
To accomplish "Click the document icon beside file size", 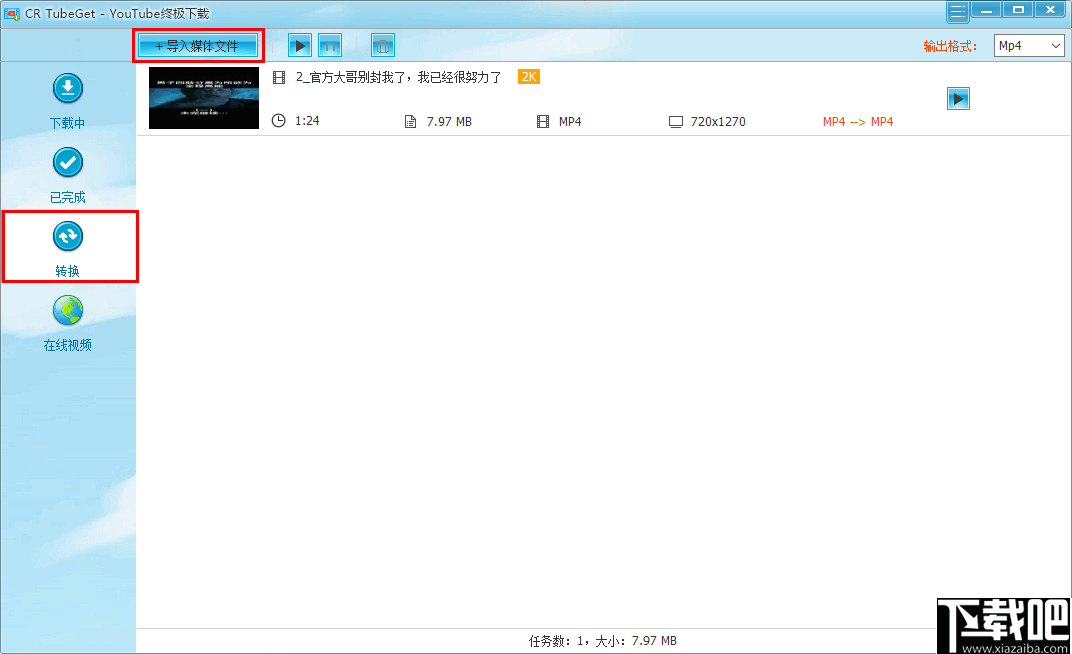I will coord(410,122).
